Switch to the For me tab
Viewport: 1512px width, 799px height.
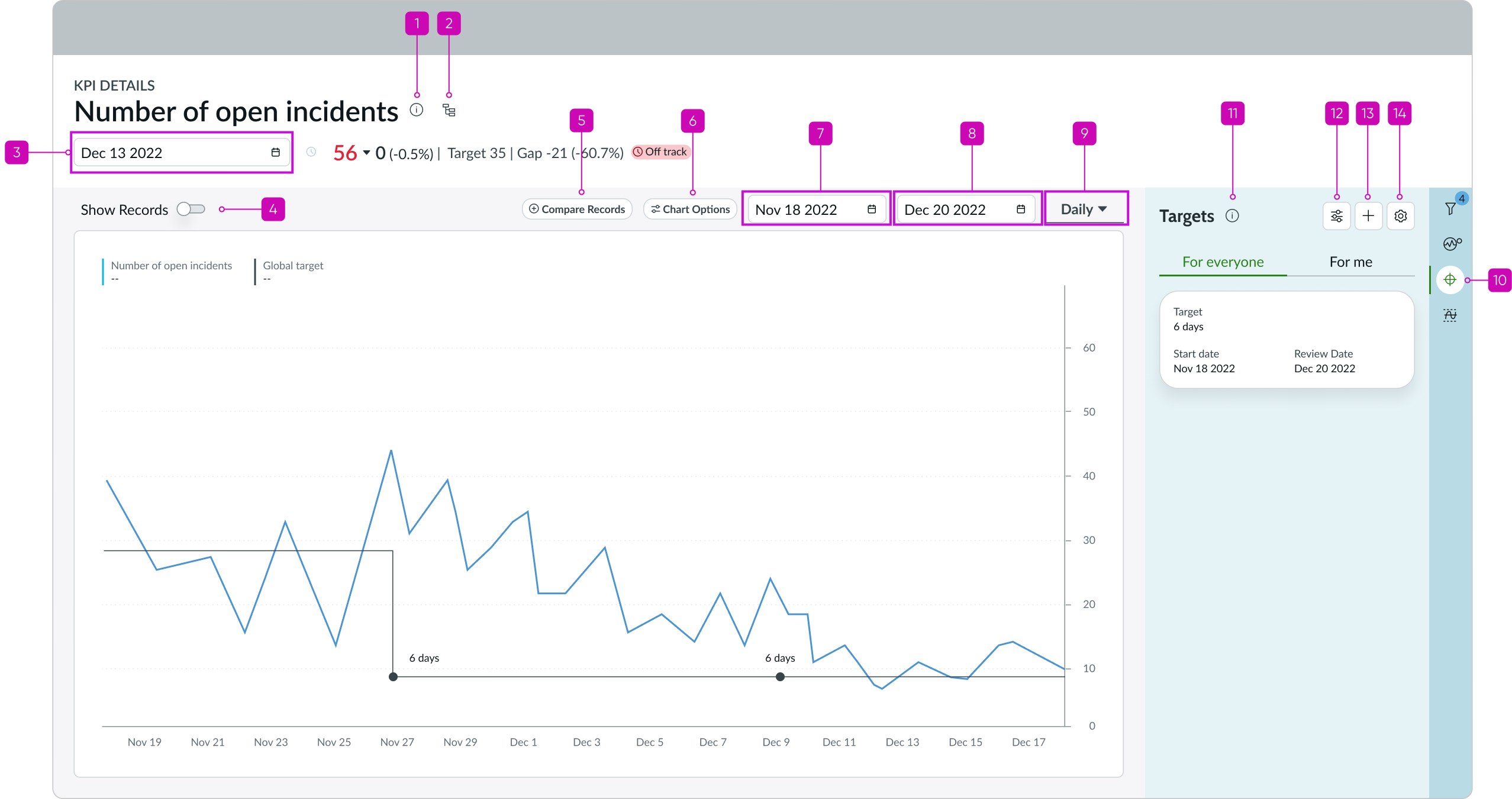click(1350, 262)
